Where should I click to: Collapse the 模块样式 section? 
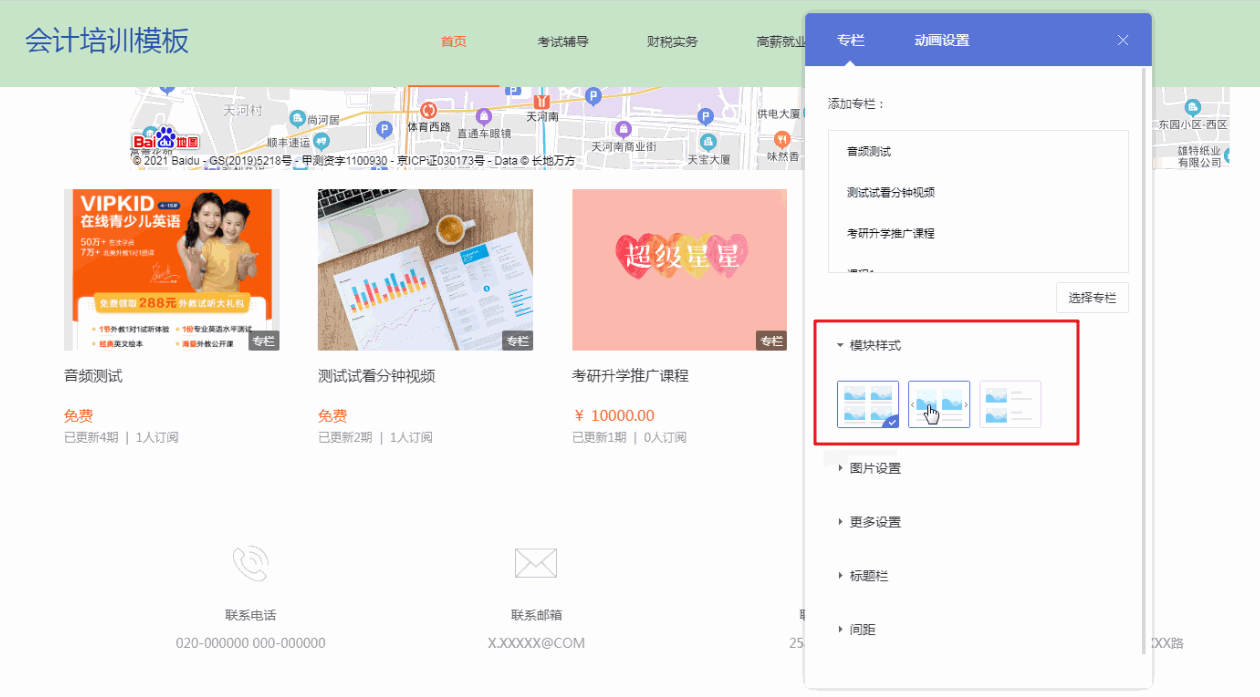pyautogui.click(x=869, y=345)
